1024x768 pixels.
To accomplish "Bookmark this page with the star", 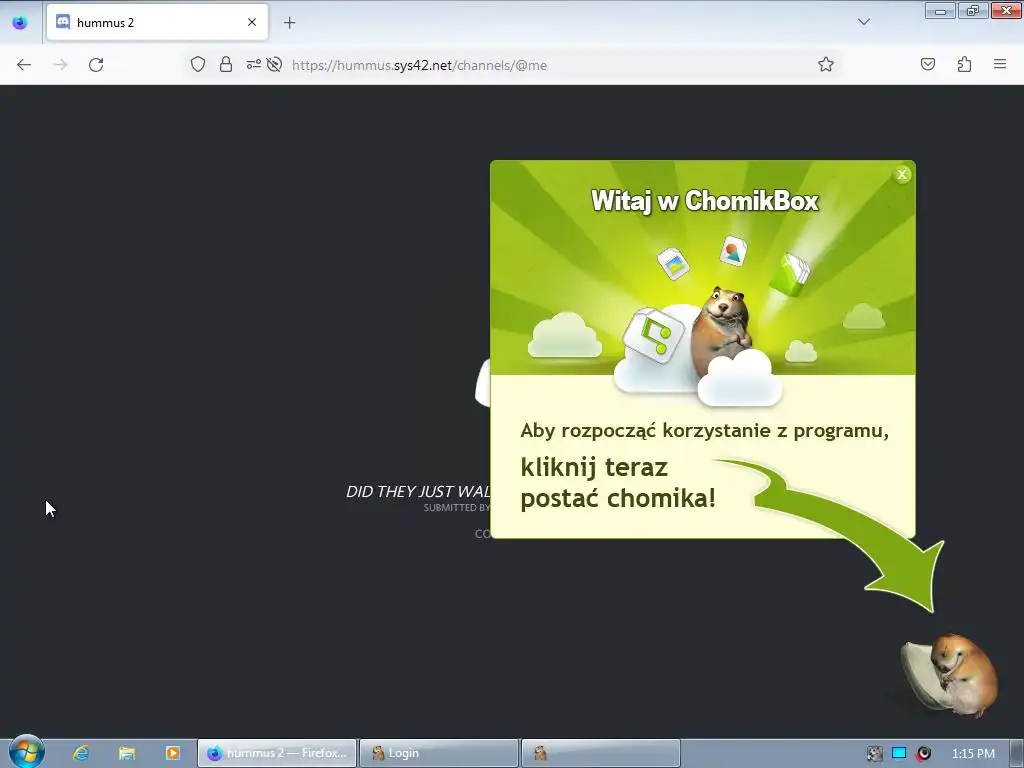I will pyautogui.click(x=825, y=65).
